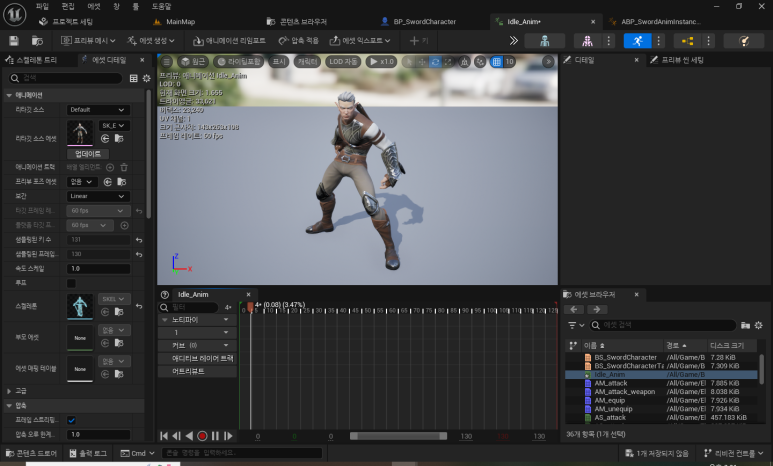Collapse the 압축 section
The height and width of the screenshot is (466, 773).
tap(9, 405)
